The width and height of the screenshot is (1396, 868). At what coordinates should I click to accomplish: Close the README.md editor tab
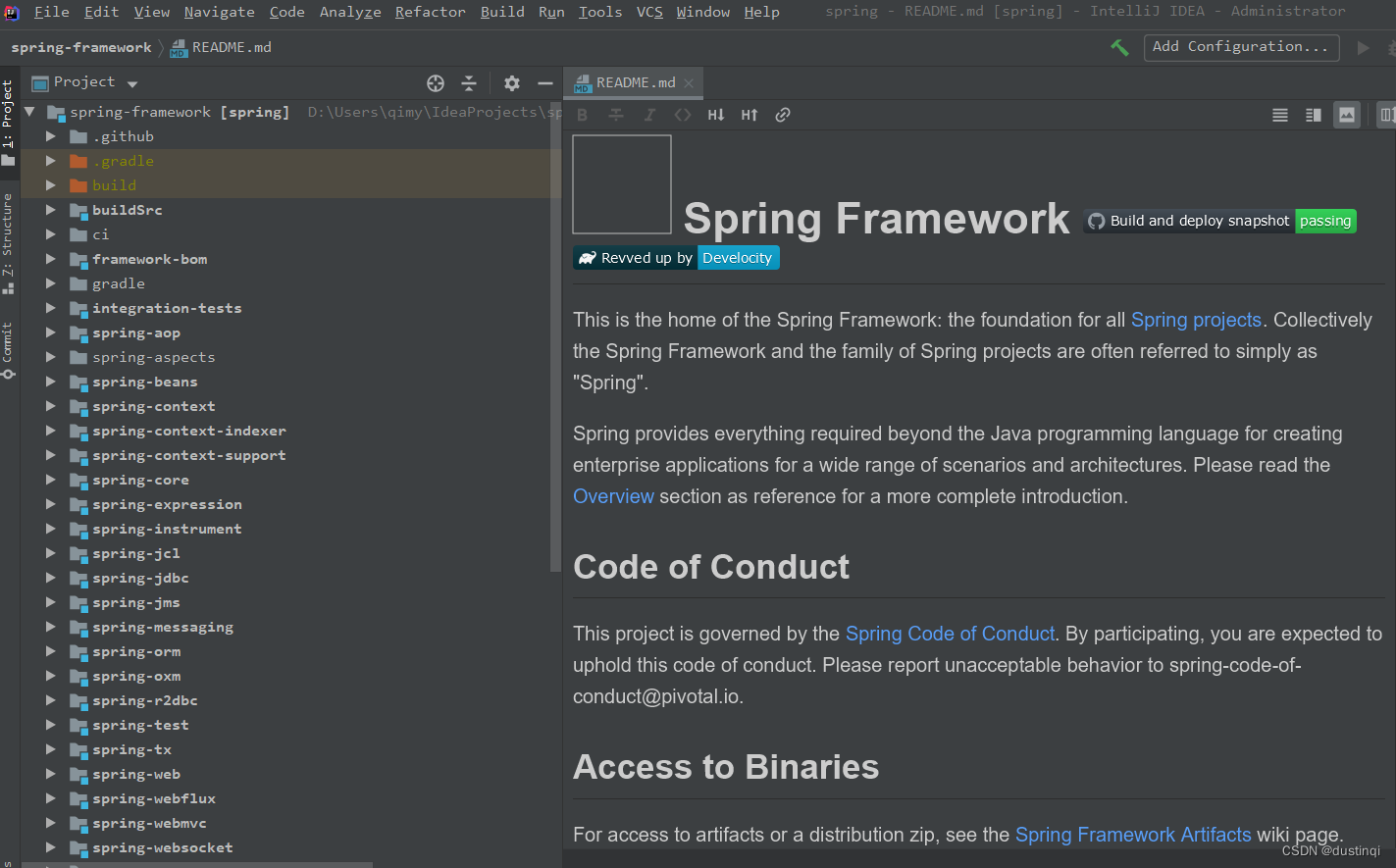pos(689,83)
